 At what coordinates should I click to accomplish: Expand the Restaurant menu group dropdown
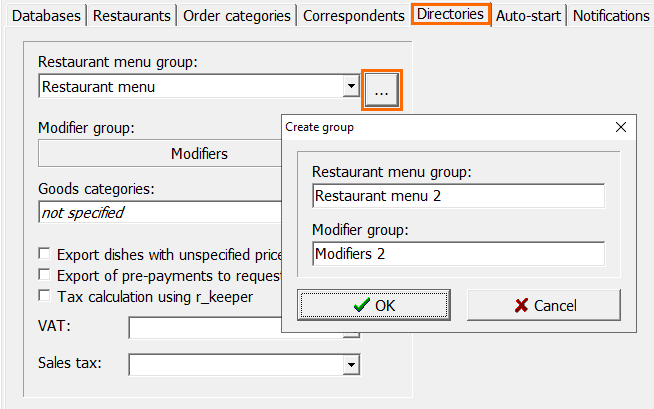point(351,86)
